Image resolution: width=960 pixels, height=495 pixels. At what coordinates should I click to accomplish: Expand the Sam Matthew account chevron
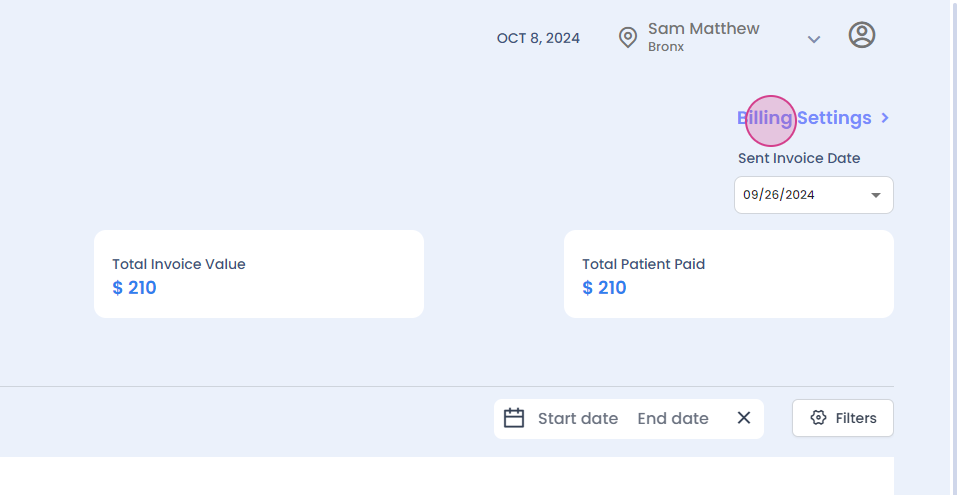(814, 39)
